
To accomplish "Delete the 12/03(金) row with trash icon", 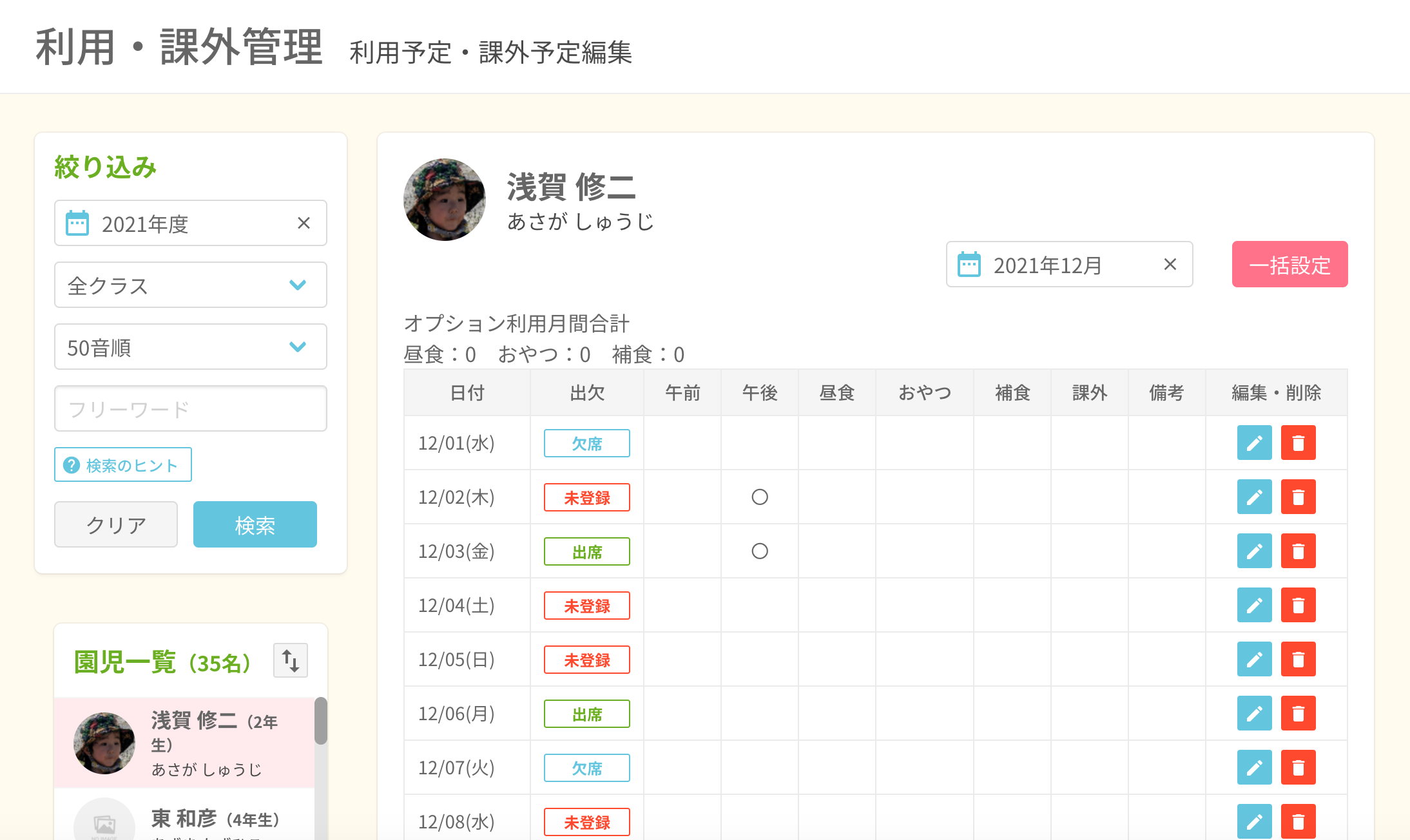I will (x=1298, y=551).
